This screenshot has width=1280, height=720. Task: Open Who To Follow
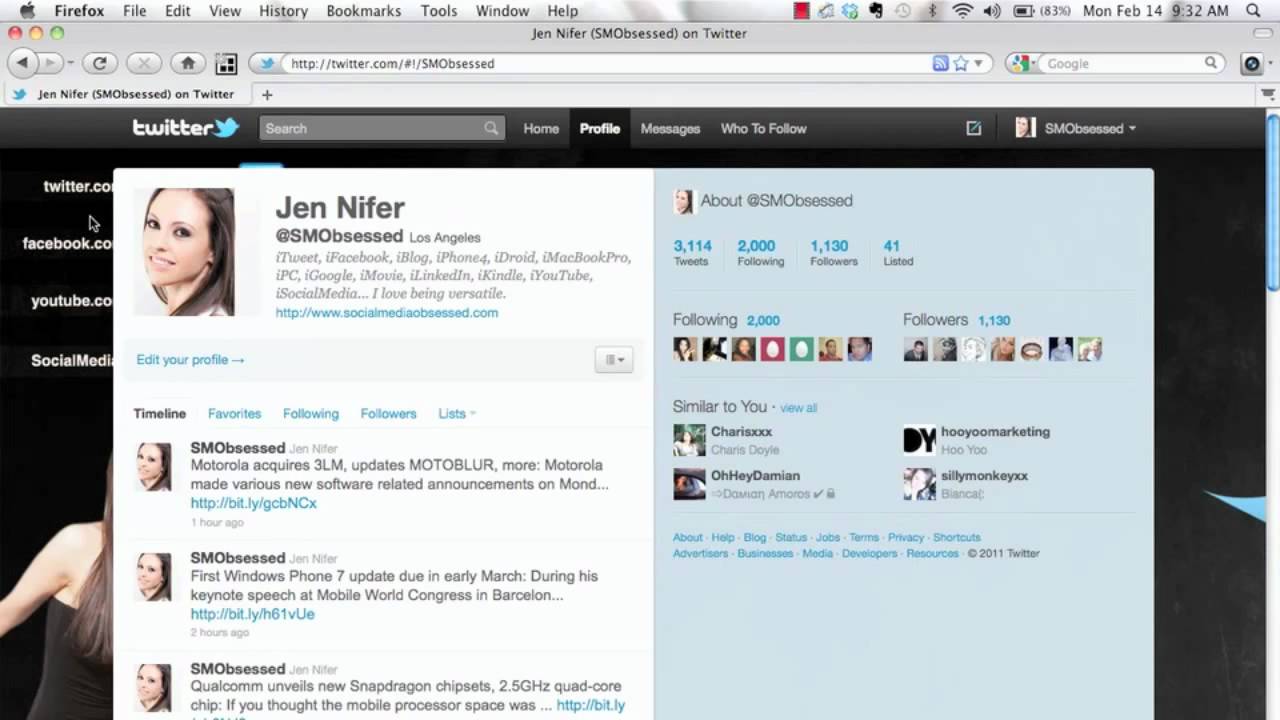763,128
